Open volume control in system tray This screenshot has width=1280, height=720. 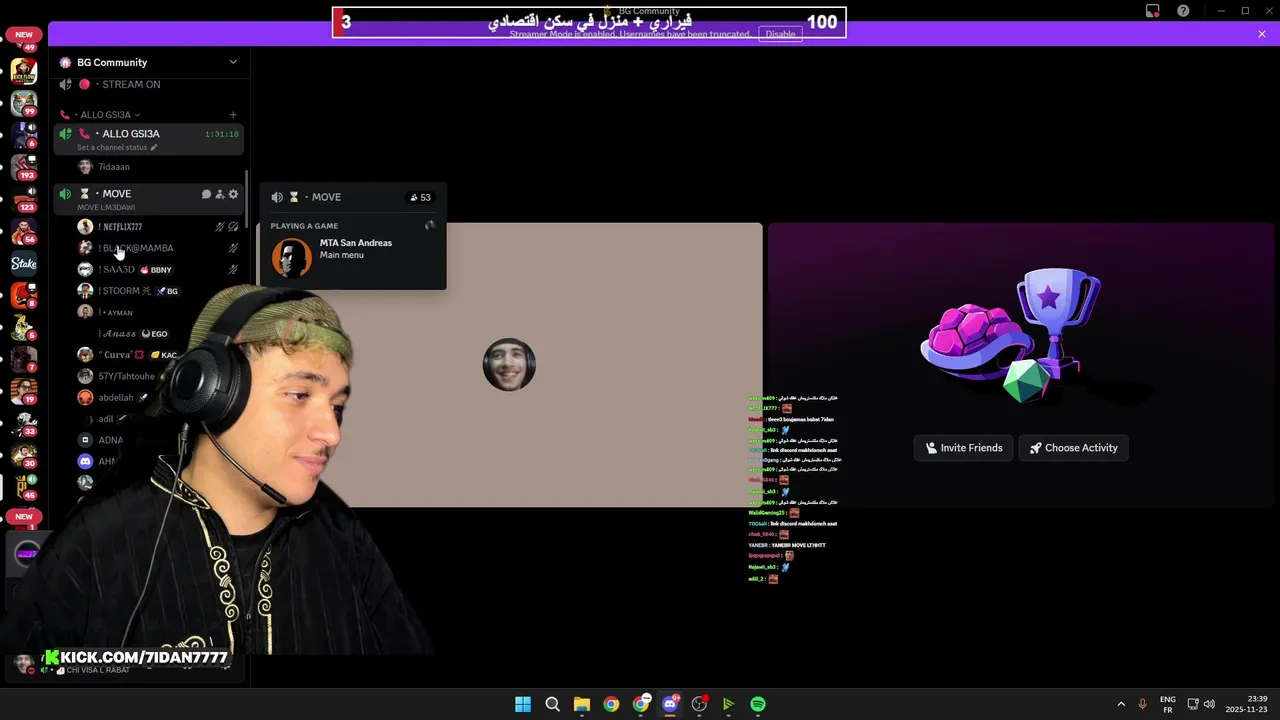[x=1209, y=704]
